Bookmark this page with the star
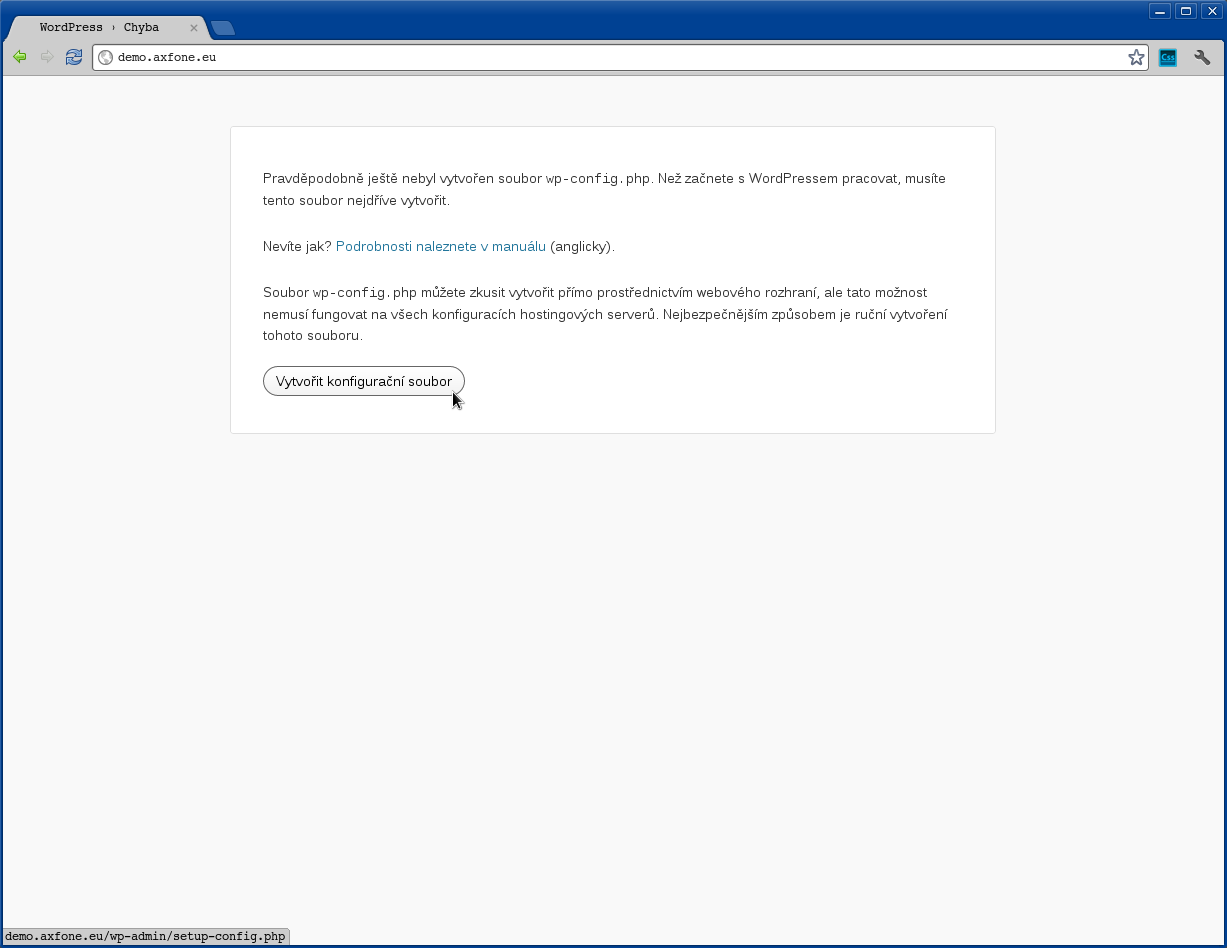 (1136, 58)
